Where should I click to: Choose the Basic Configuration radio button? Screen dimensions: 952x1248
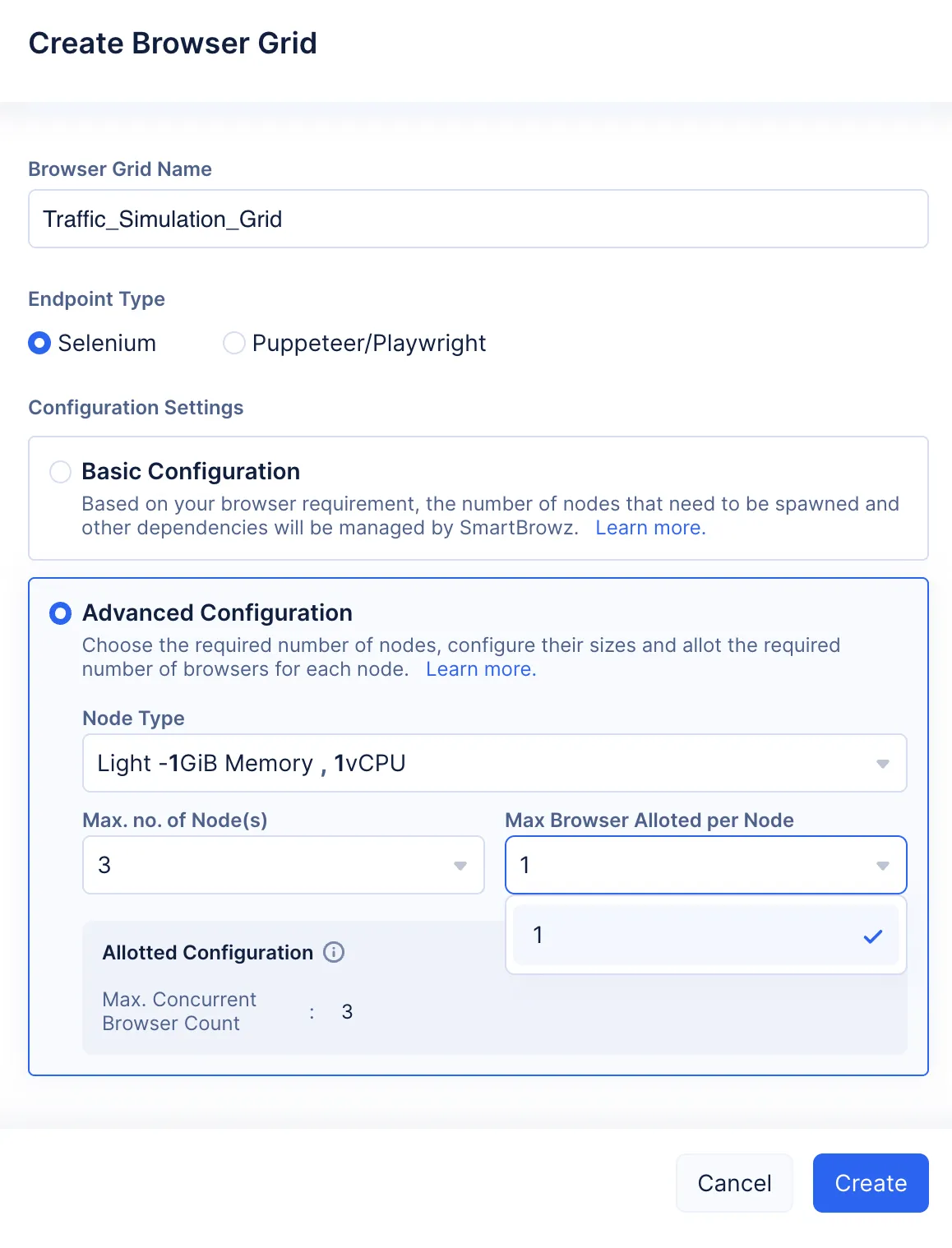tap(60, 472)
